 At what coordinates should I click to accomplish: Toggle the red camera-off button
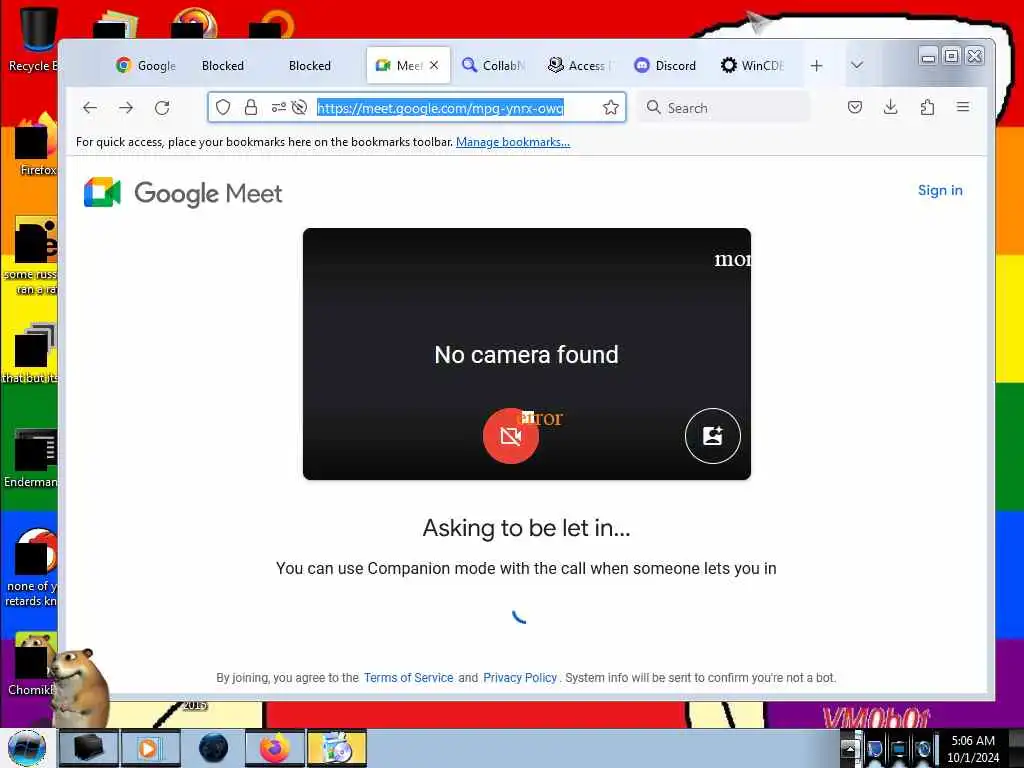pos(511,436)
